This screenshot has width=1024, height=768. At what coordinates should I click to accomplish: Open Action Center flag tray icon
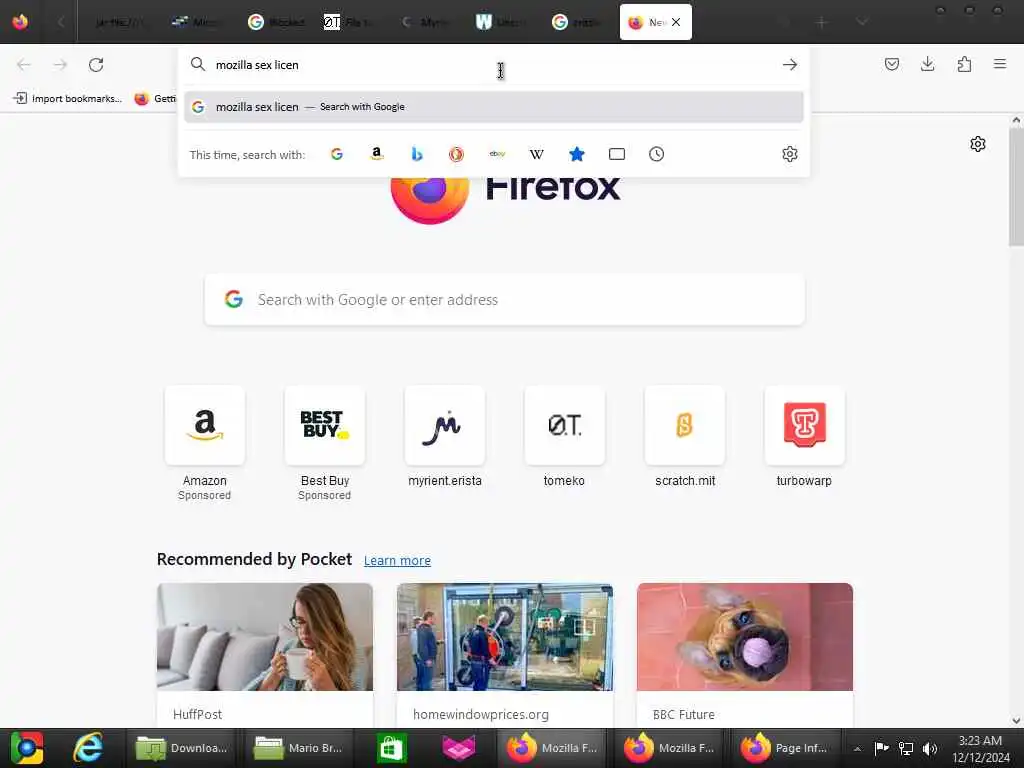(881, 748)
